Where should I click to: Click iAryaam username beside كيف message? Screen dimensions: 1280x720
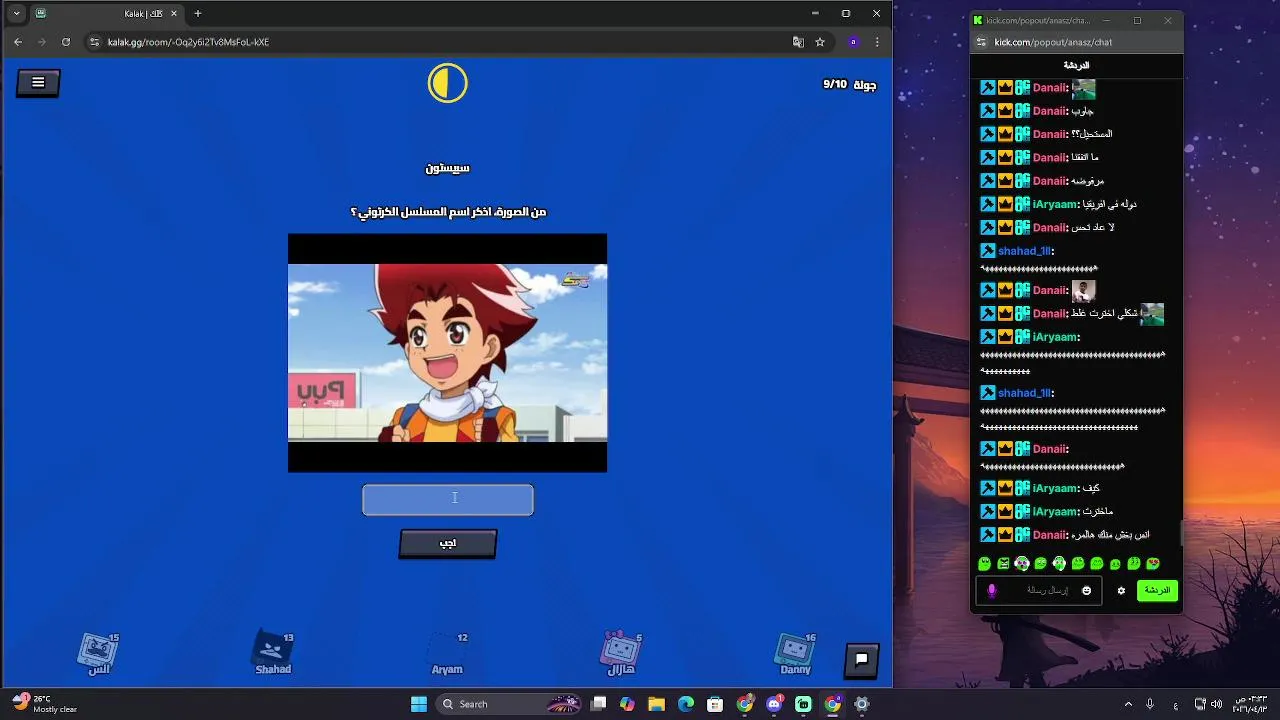1055,488
